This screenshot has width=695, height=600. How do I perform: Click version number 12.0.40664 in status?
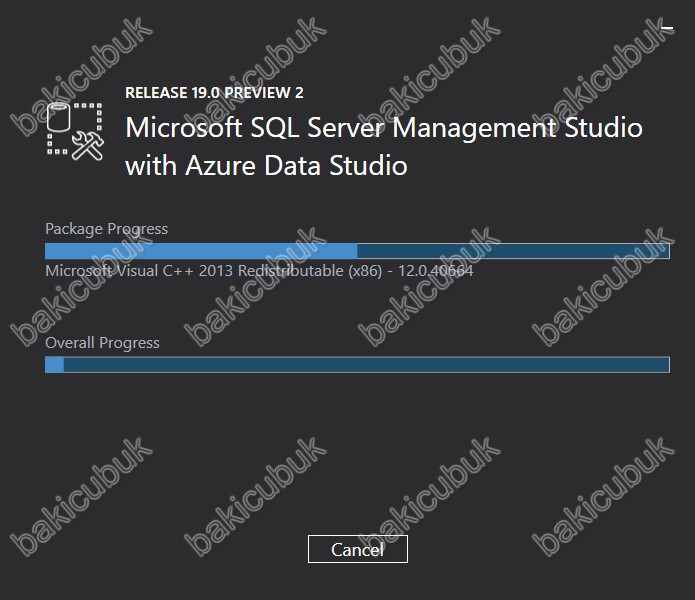coord(435,271)
